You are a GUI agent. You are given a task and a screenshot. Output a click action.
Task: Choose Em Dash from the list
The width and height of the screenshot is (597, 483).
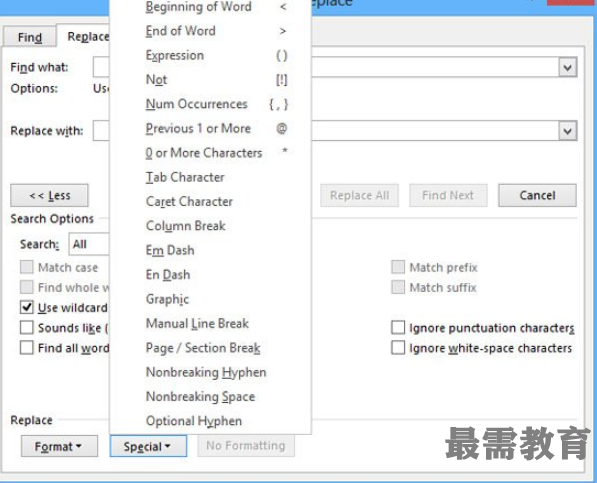tap(211, 250)
